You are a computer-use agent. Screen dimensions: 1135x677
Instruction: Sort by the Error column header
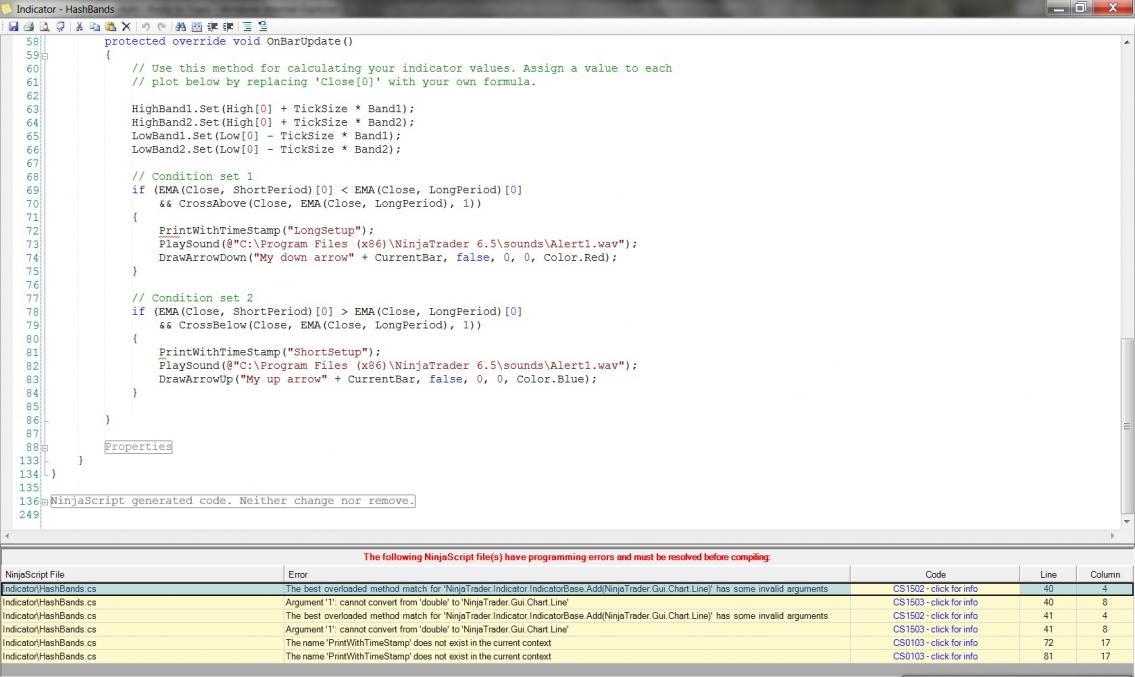[x=567, y=574]
